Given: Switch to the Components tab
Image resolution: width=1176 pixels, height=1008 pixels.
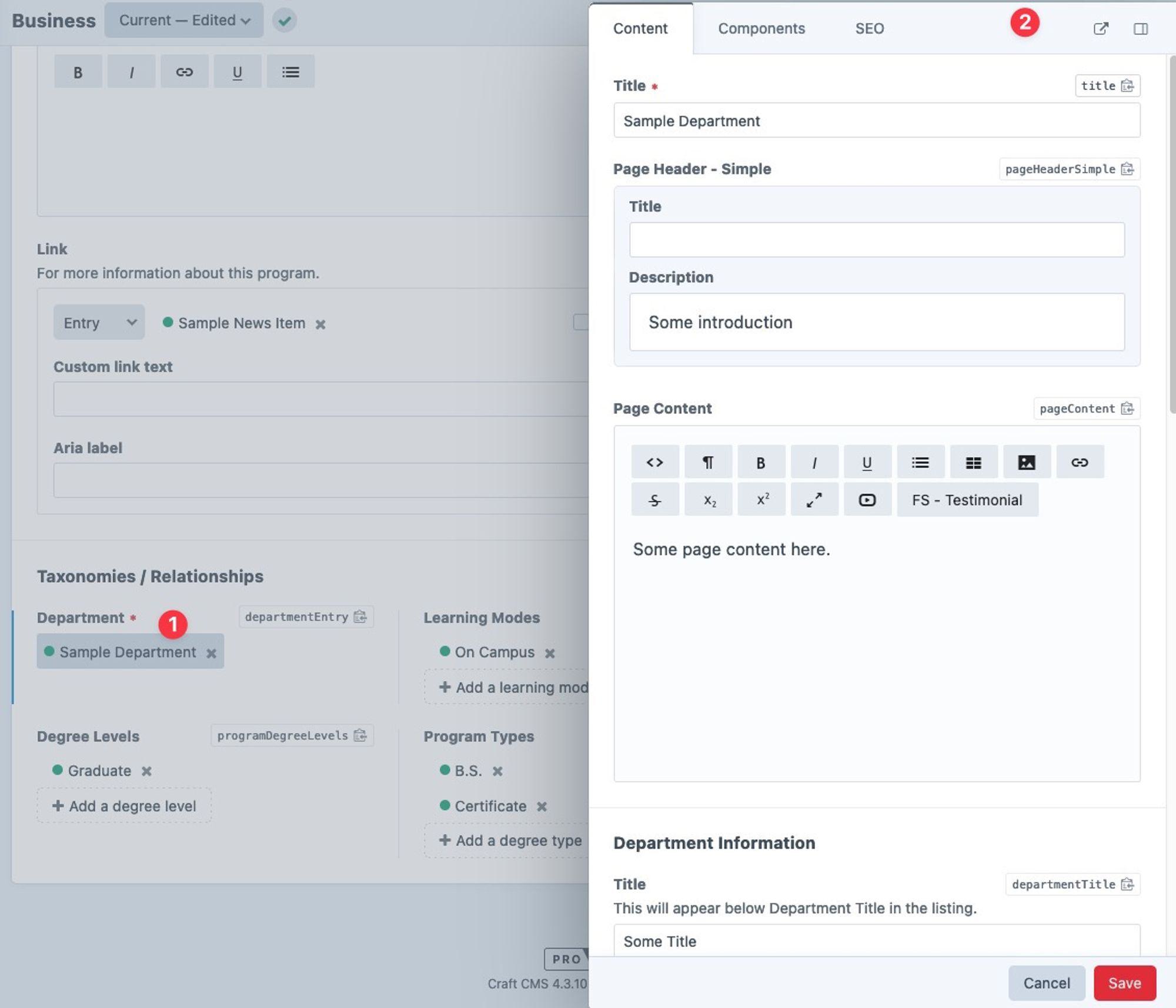Looking at the screenshot, I should (x=761, y=29).
